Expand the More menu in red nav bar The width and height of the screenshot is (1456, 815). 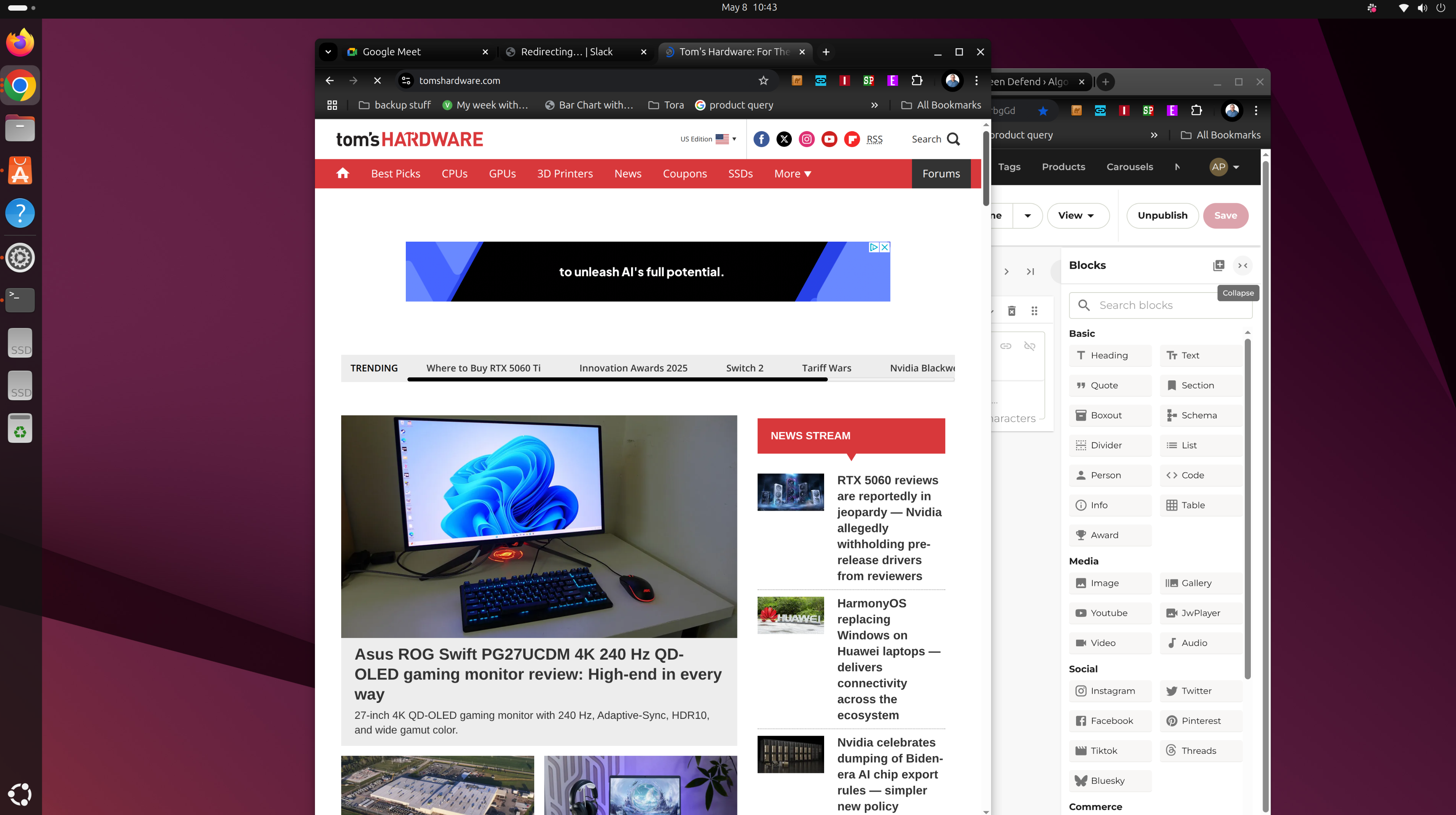[793, 174]
